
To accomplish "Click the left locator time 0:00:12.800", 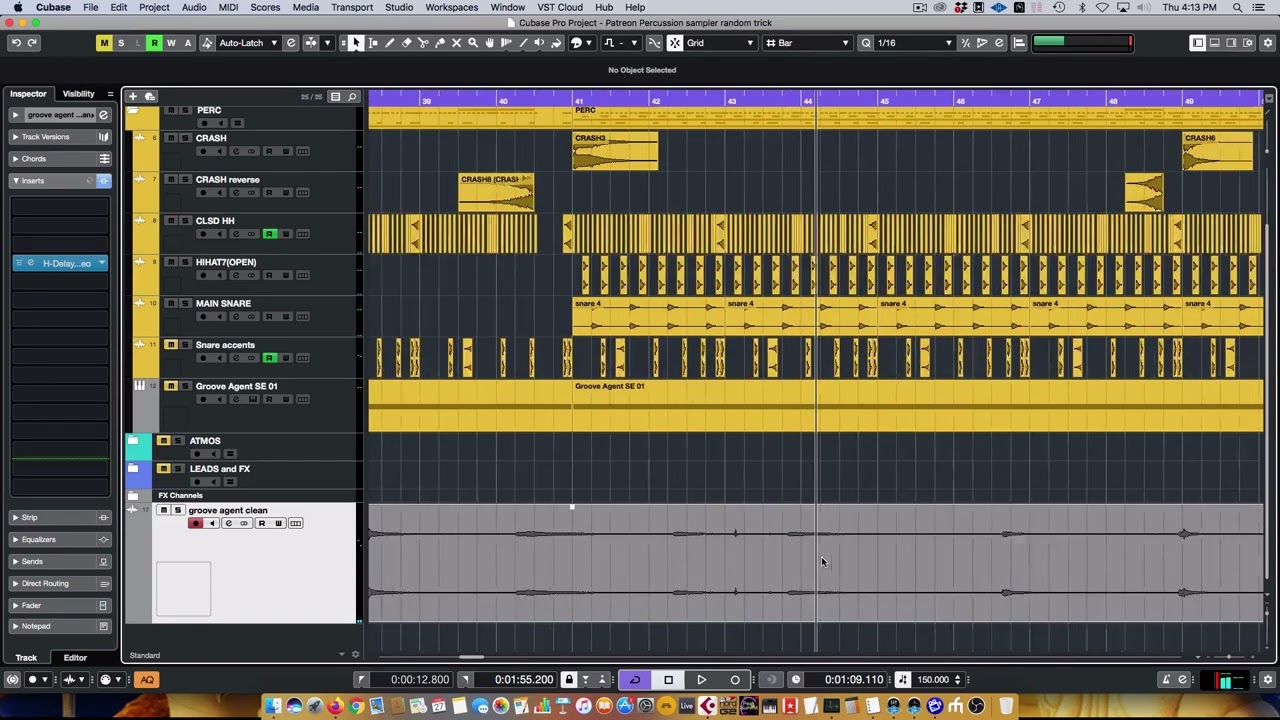I will 420,680.
